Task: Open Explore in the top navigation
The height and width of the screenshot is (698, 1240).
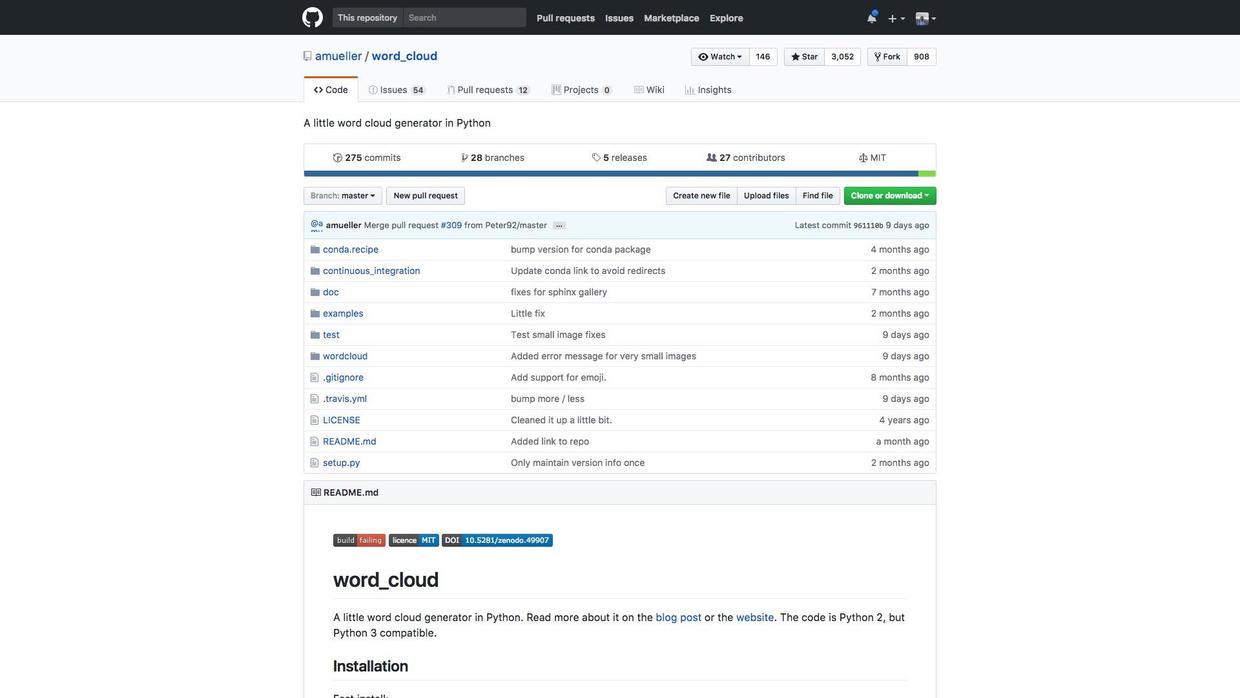Action: 727,18
